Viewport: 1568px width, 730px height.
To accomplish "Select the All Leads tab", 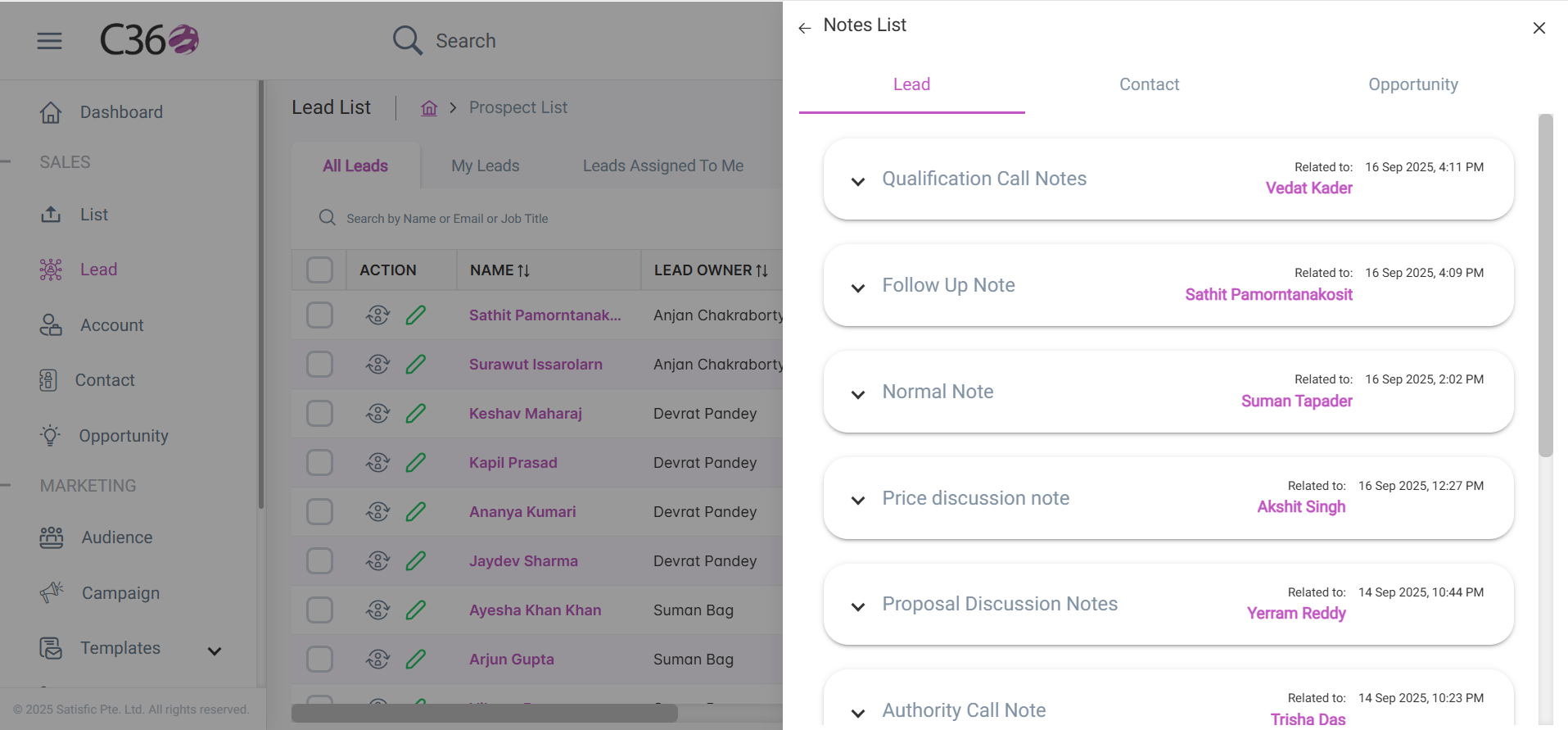I will point(355,165).
